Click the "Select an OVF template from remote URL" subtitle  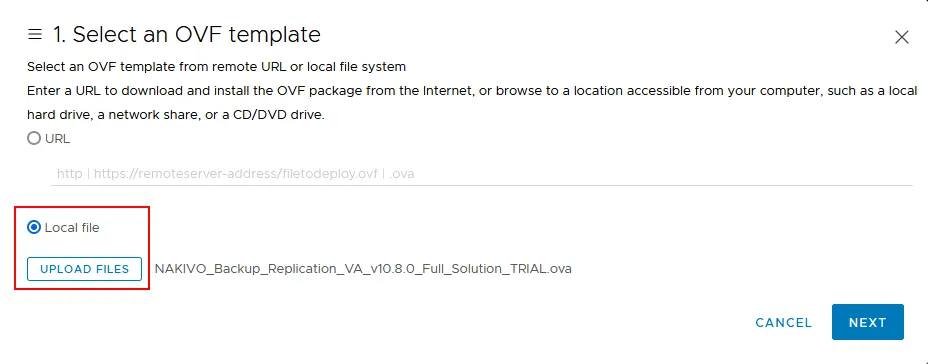tap(217, 67)
